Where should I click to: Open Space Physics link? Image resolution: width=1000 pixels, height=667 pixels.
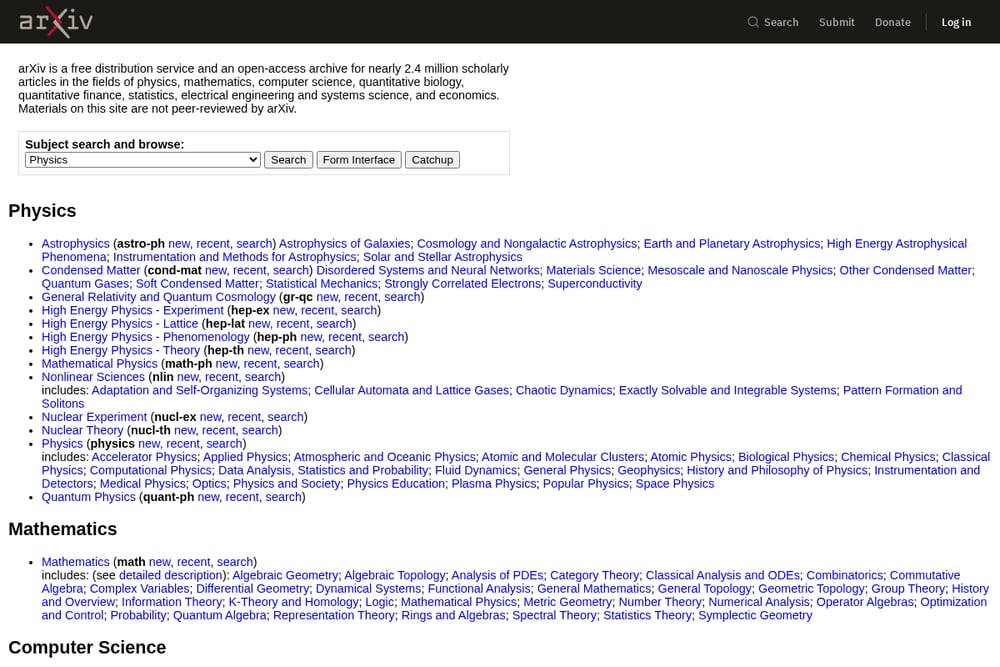click(675, 484)
